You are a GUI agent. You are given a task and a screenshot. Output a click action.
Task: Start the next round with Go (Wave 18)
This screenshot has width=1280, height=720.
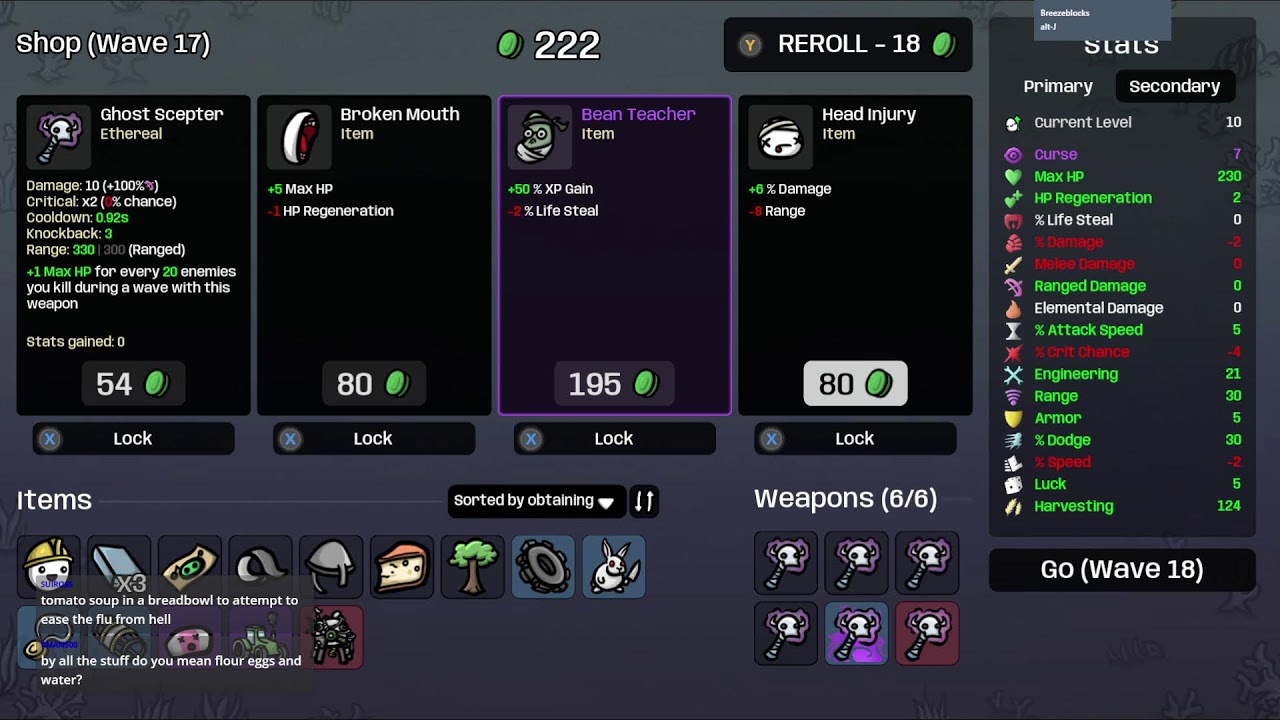pyautogui.click(x=1122, y=569)
